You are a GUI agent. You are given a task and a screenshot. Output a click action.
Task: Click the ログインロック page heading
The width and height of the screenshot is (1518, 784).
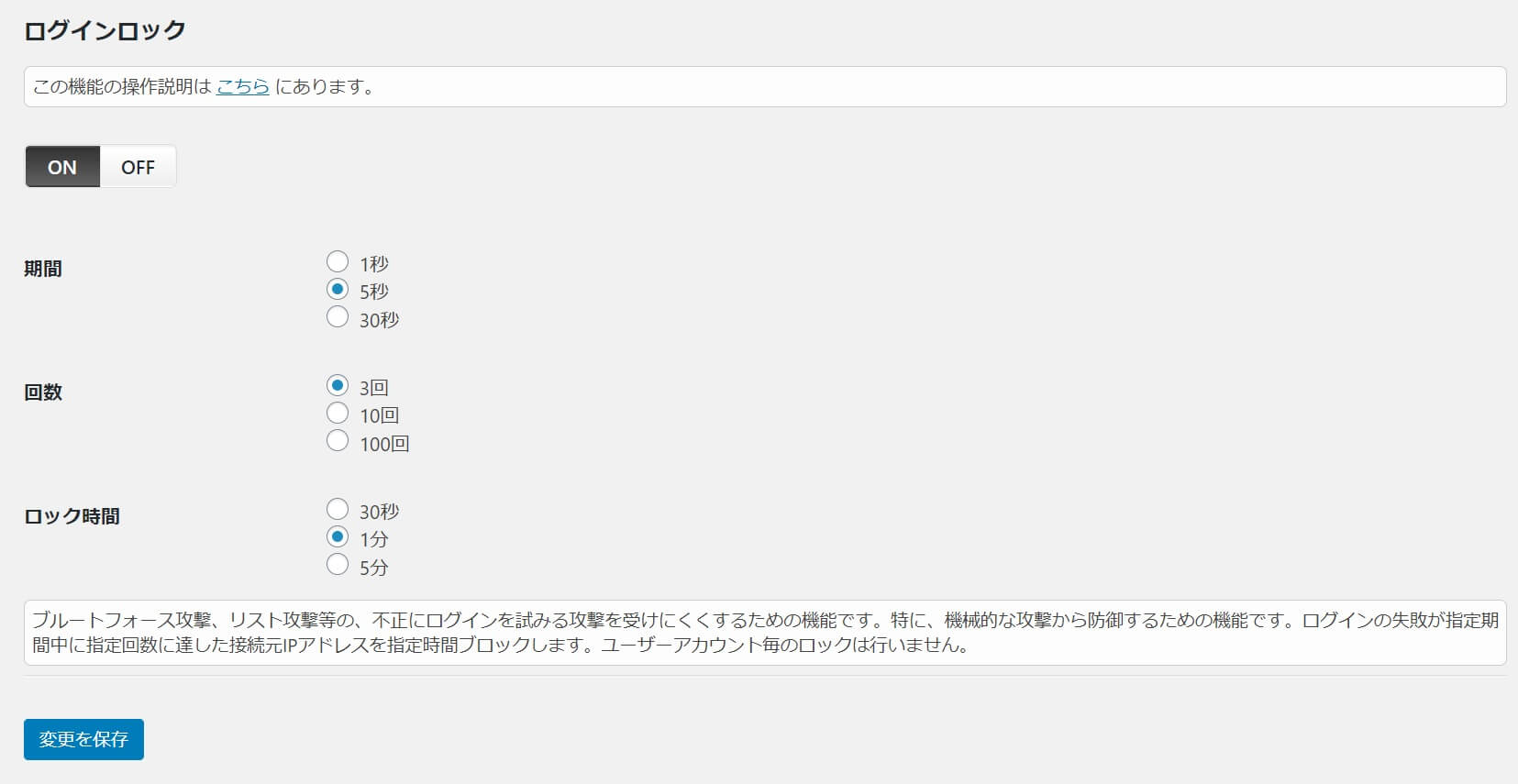pos(105,30)
